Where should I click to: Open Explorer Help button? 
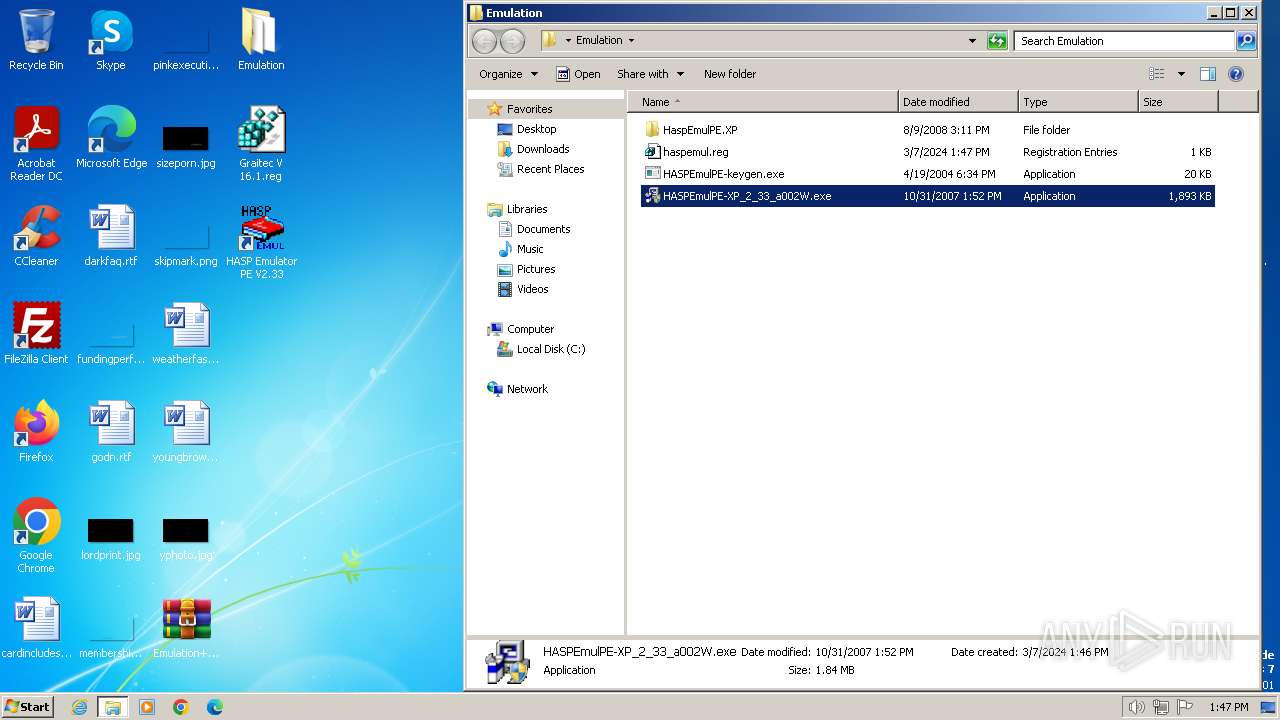click(1235, 74)
